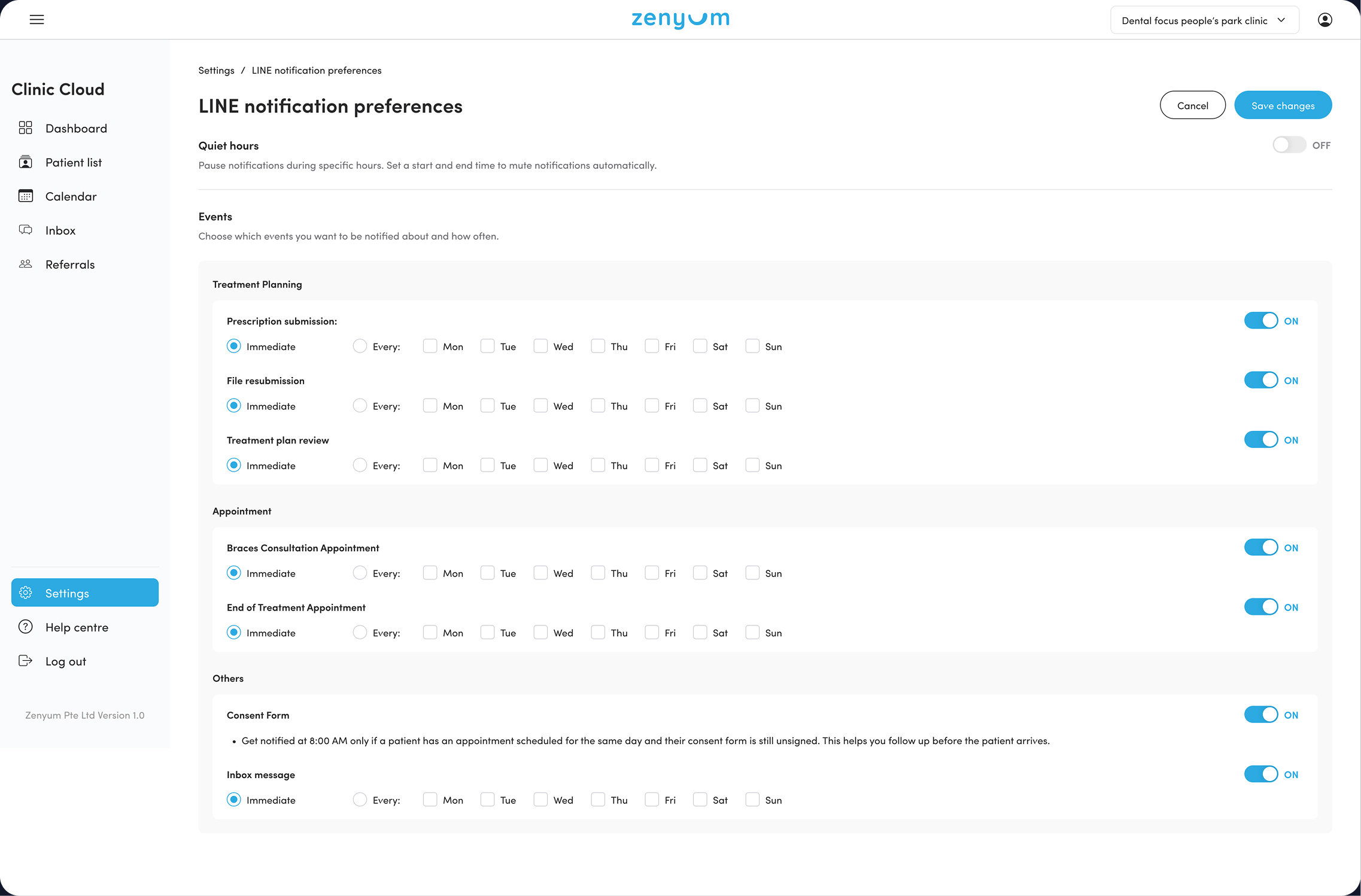Enable the Quiet hours toggle

(x=1289, y=145)
